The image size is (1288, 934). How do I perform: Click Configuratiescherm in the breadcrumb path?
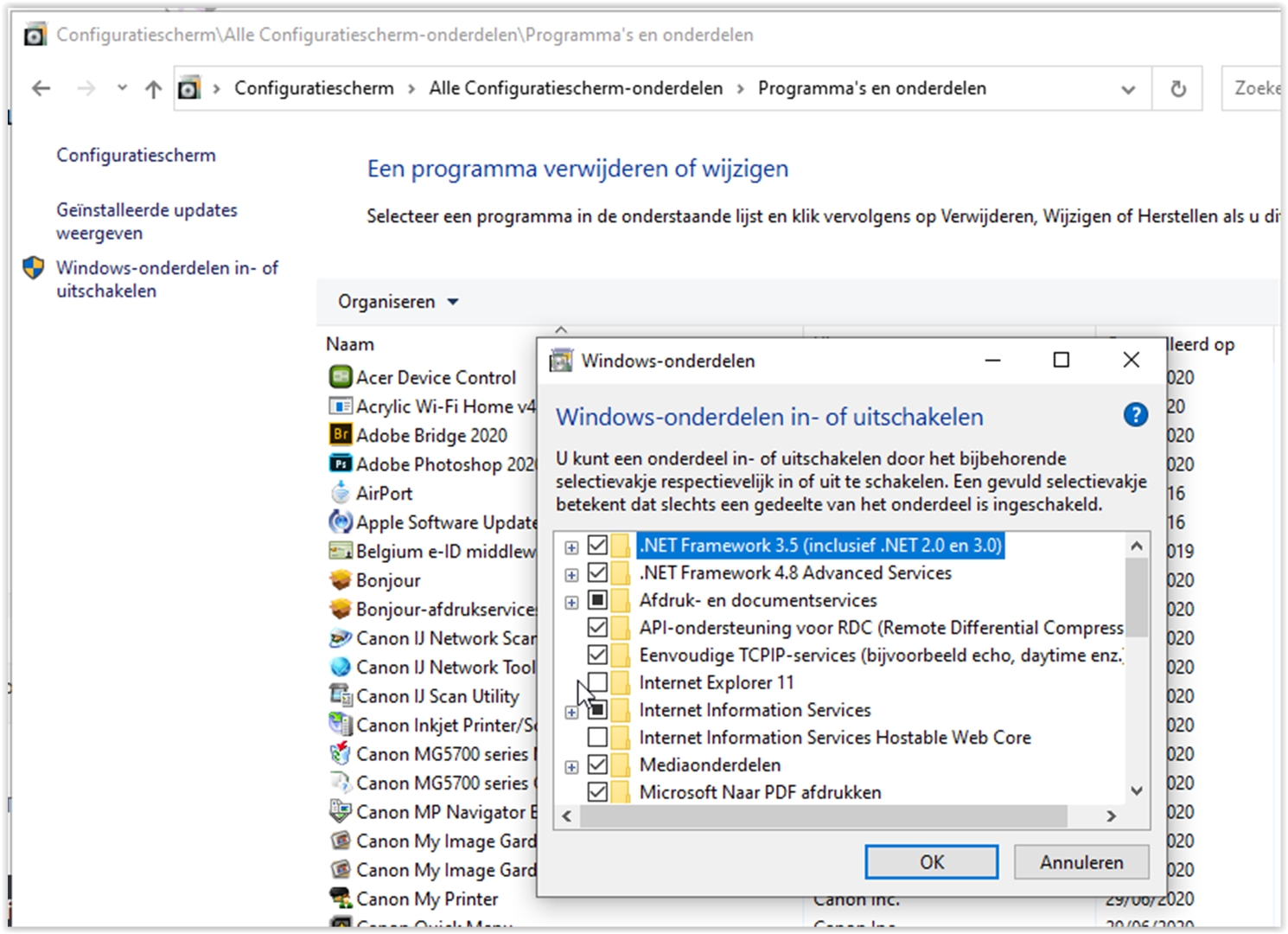[314, 88]
